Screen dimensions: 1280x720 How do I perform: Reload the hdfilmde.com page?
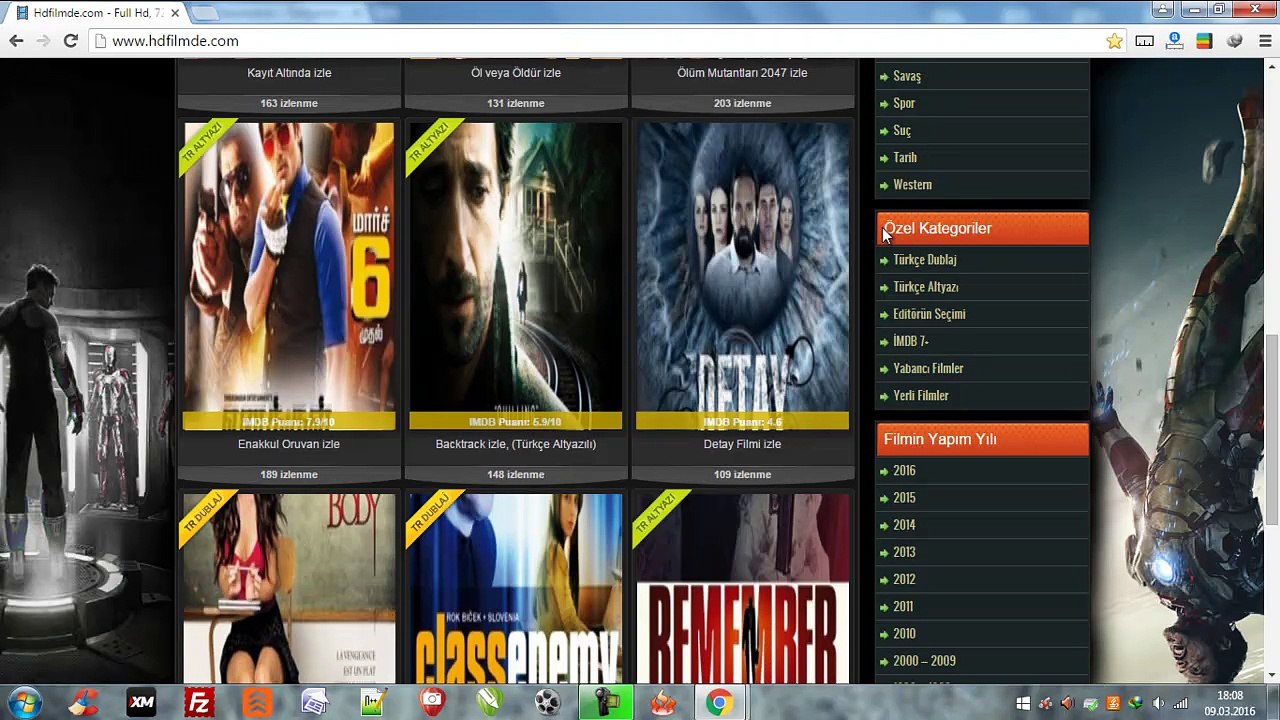(70, 41)
